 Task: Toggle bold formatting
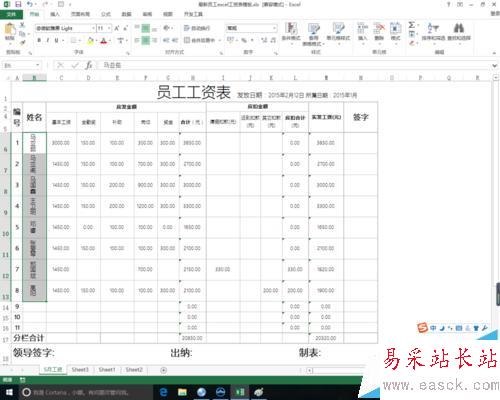point(39,40)
